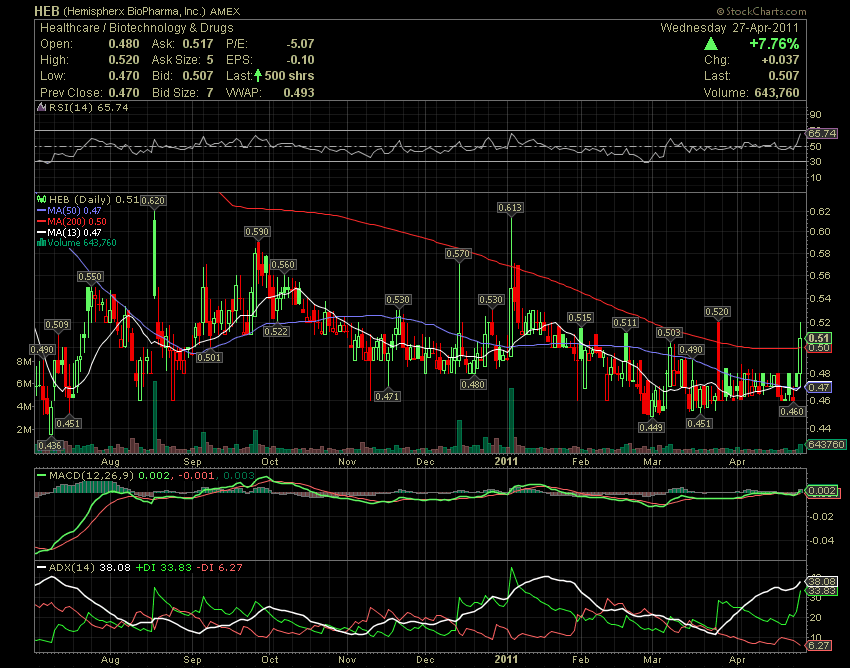The width and height of the screenshot is (850, 668).
Task: Click the green arrow beside 500 shrs
Action: [x=258, y=76]
